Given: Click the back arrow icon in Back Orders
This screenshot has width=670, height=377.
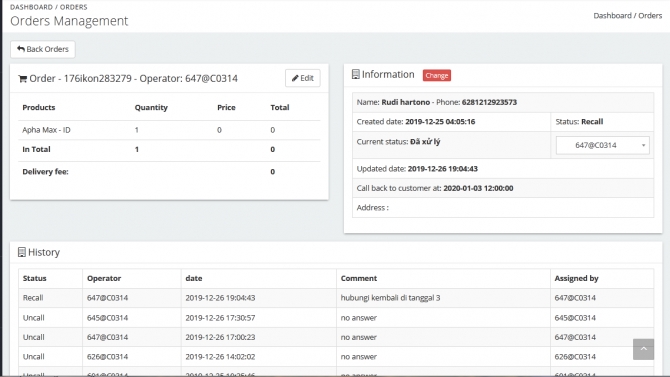Looking at the screenshot, I should tap(21, 49).
